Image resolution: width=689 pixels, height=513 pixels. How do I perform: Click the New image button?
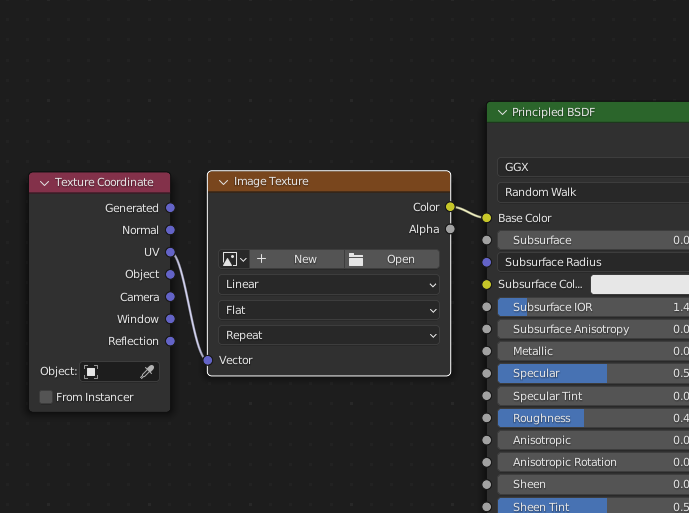click(297, 259)
